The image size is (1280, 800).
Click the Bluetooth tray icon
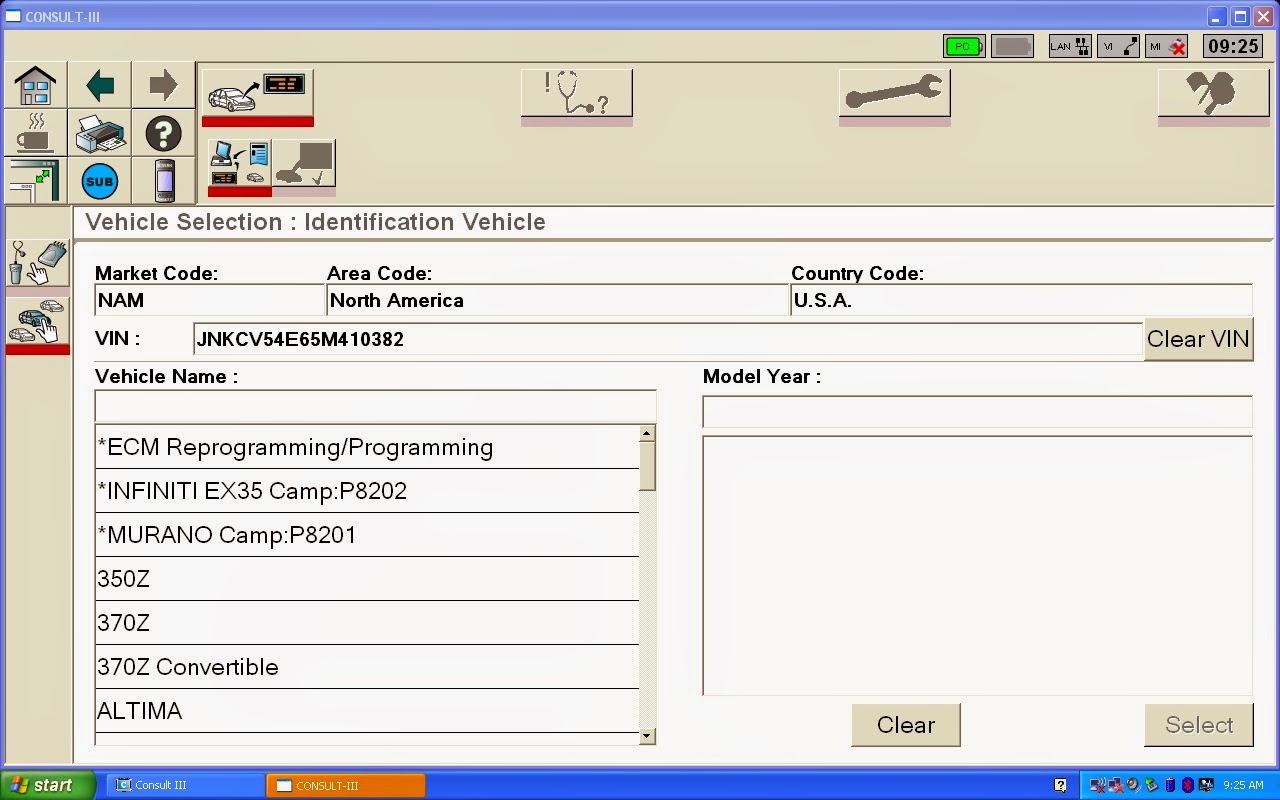point(1187,785)
